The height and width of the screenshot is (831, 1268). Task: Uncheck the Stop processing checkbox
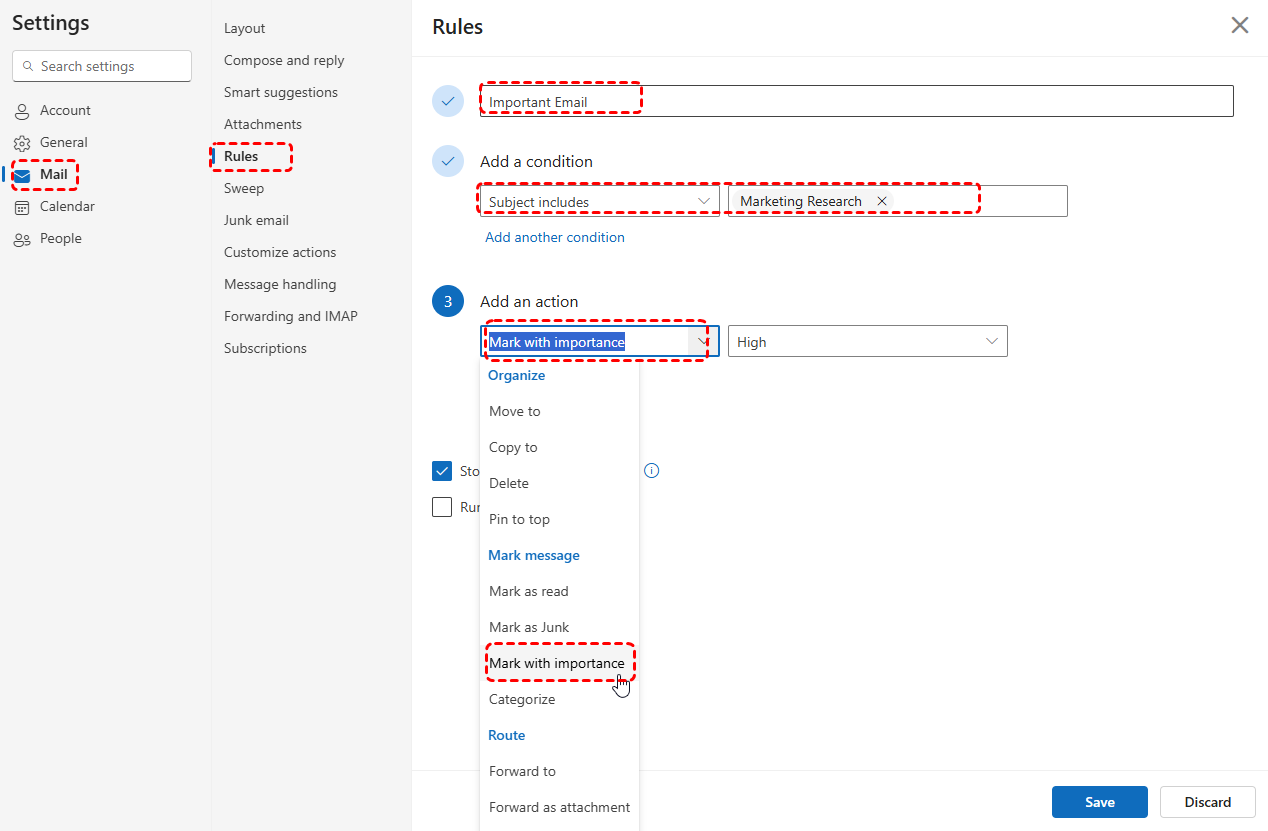pos(442,471)
